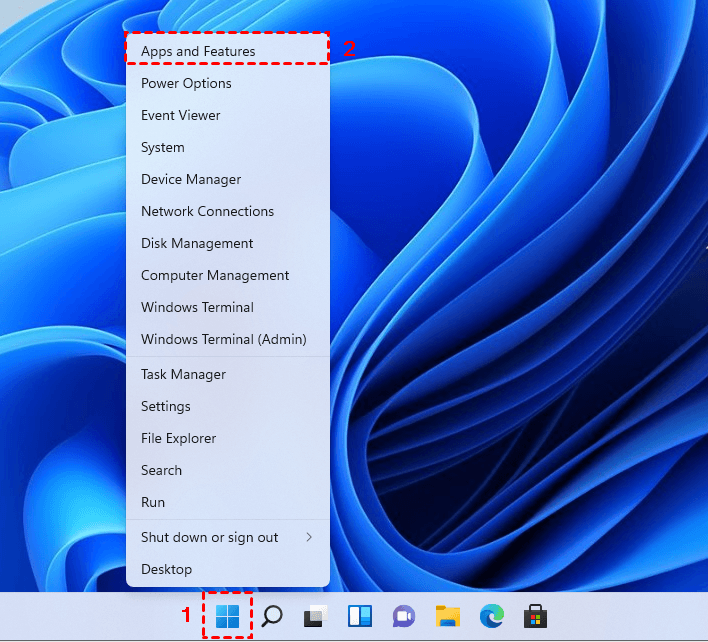Select Run in the context menu
708x642 pixels.
153,502
